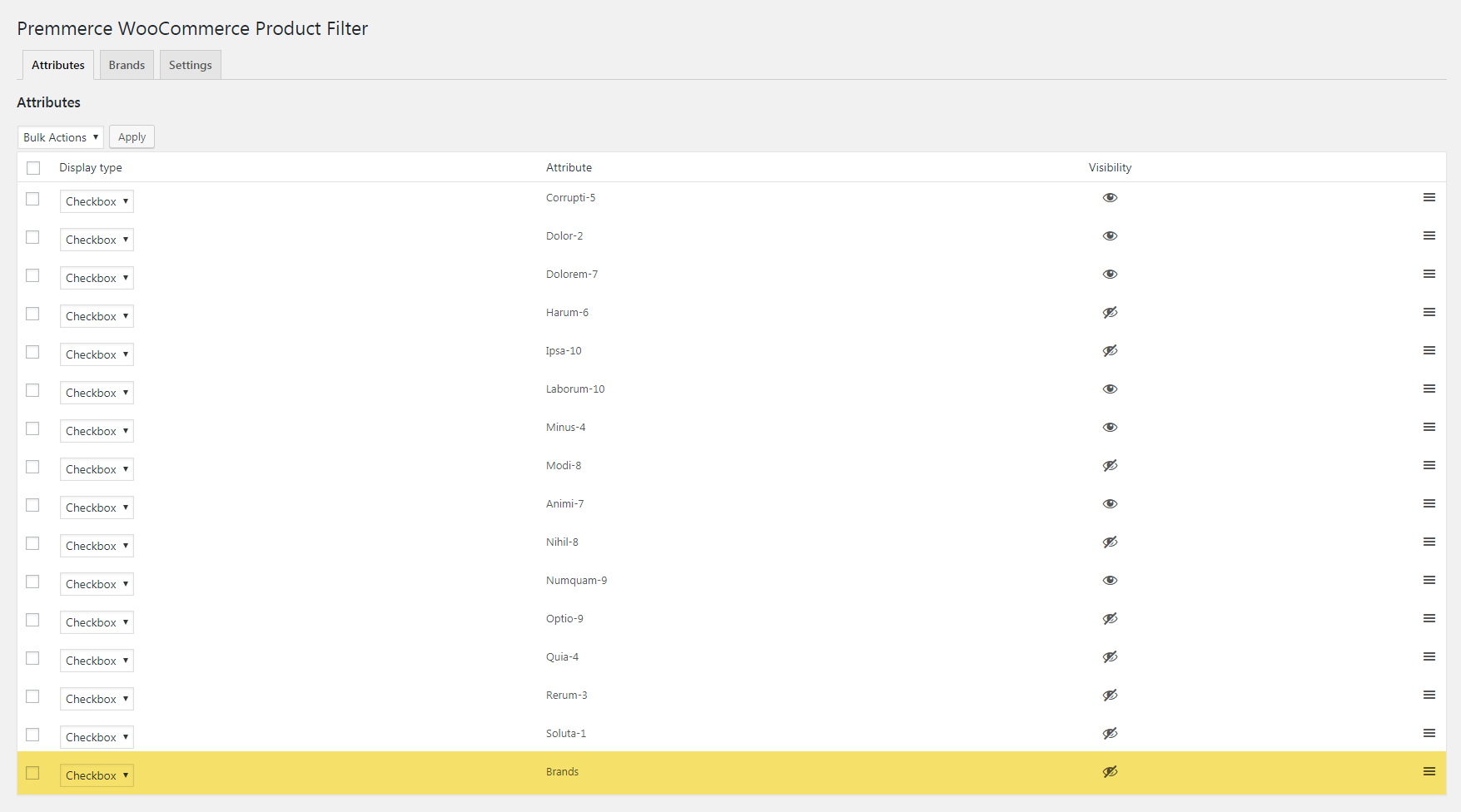
Task: Click the Nihil-8 attribute name
Action: pos(562,542)
